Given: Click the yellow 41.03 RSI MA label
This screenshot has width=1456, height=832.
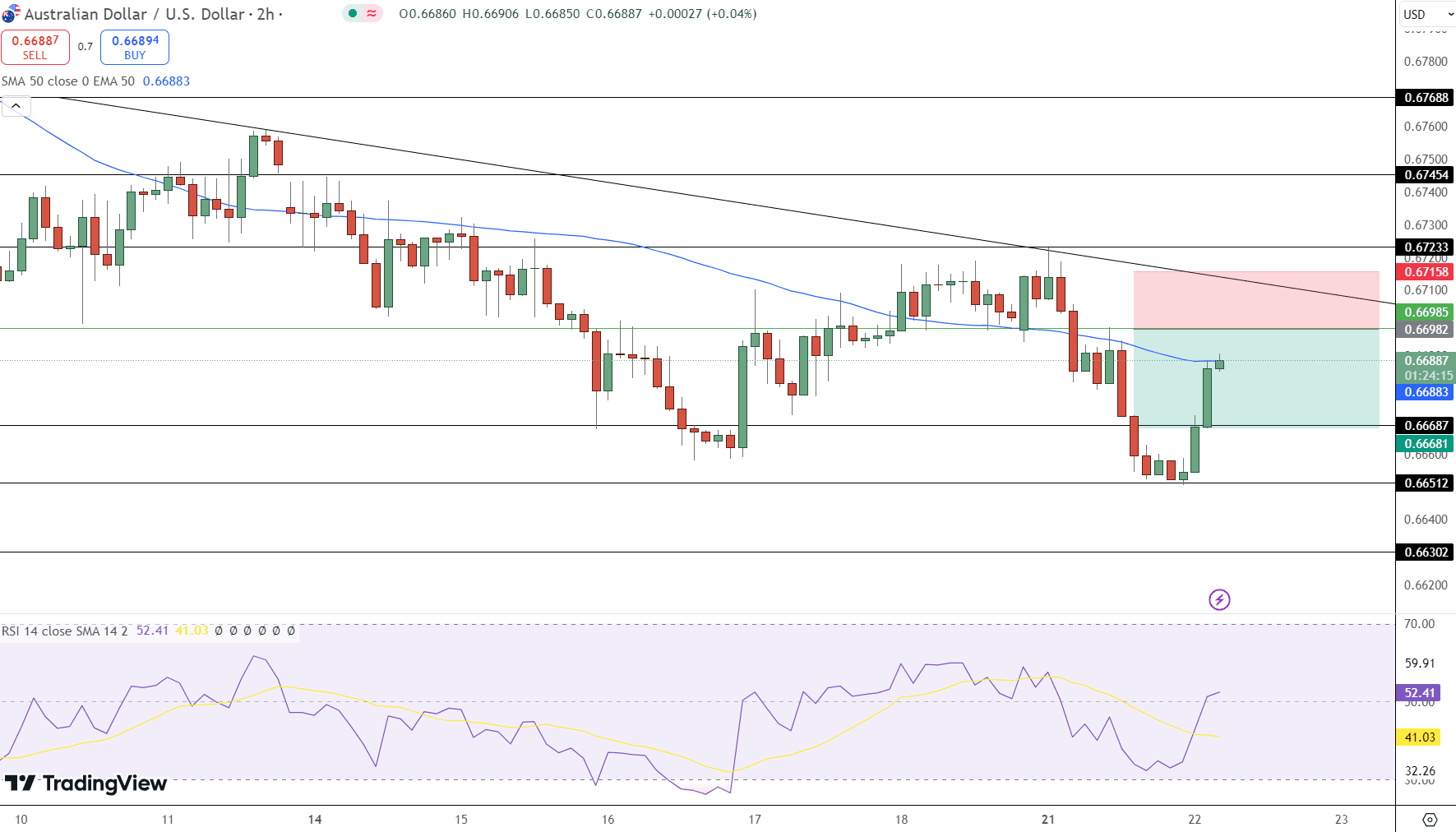Looking at the screenshot, I should pyautogui.click(x=1419, y=737).
